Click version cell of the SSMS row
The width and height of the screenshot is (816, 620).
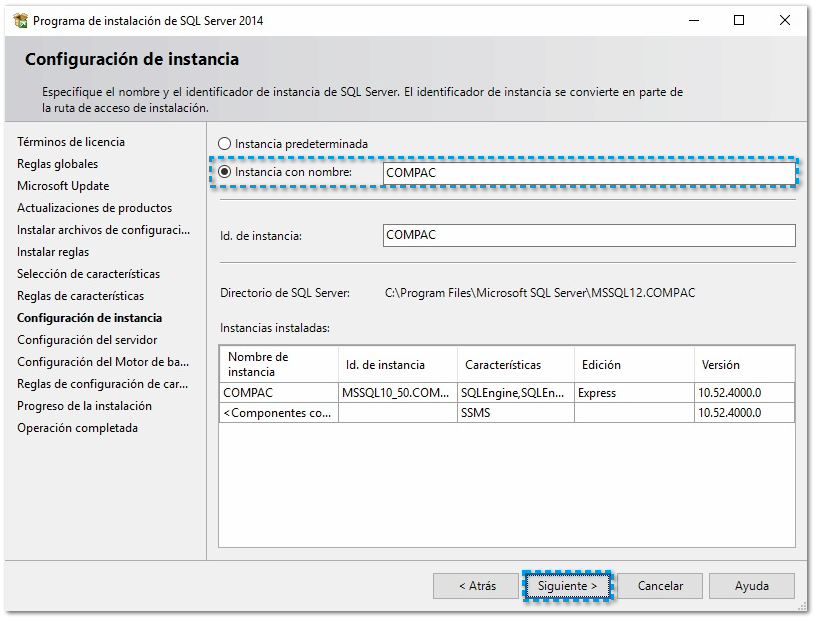point(744,413)
